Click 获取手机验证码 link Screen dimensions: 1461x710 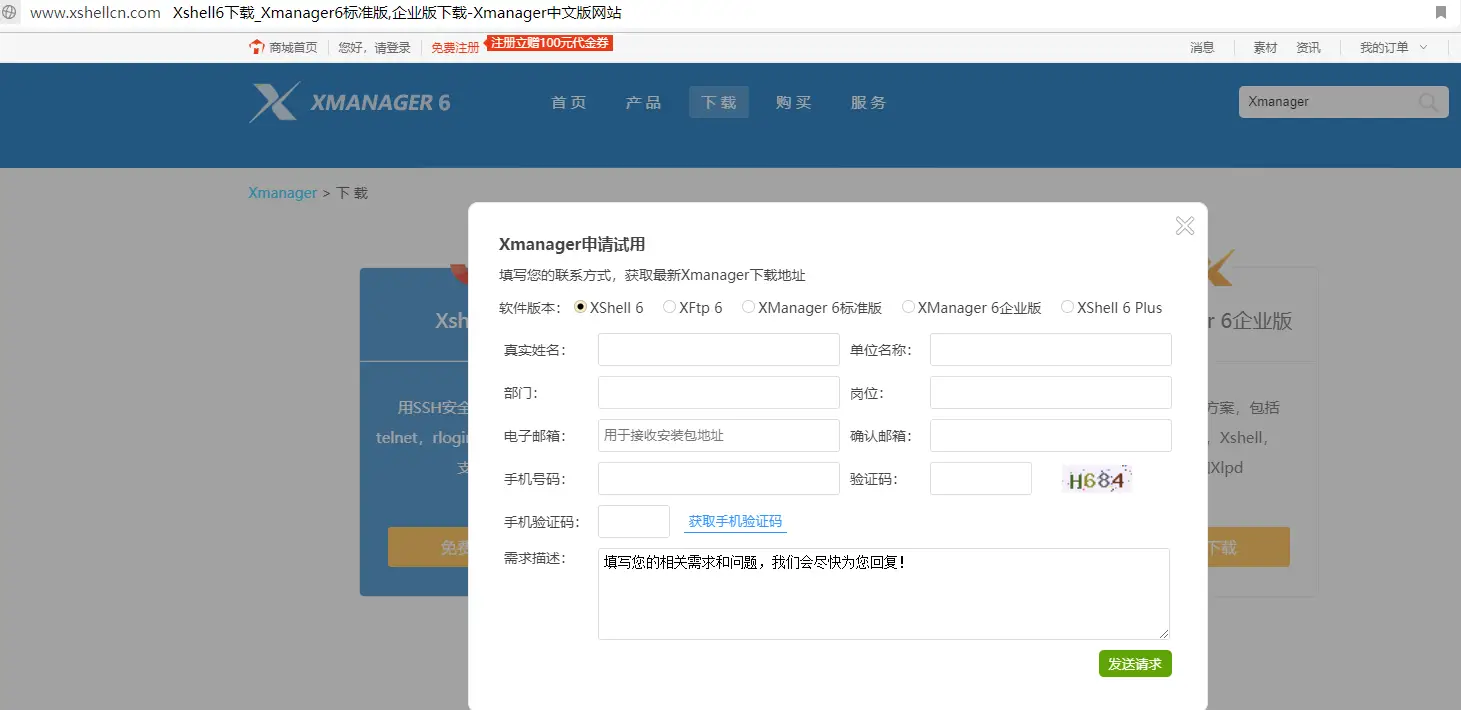click(735, 521)
